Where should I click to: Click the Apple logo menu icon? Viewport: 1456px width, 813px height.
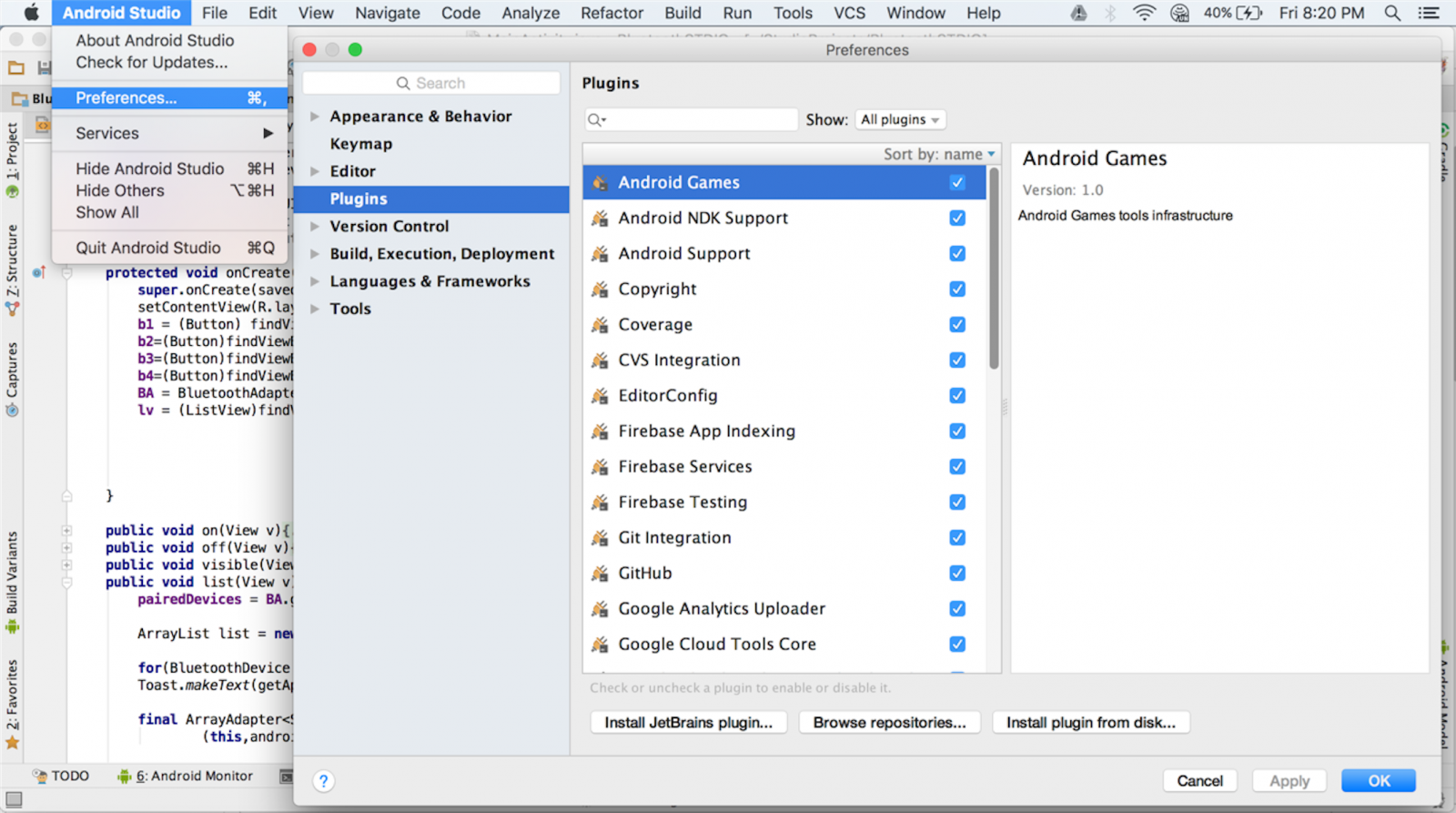(31, 13)
